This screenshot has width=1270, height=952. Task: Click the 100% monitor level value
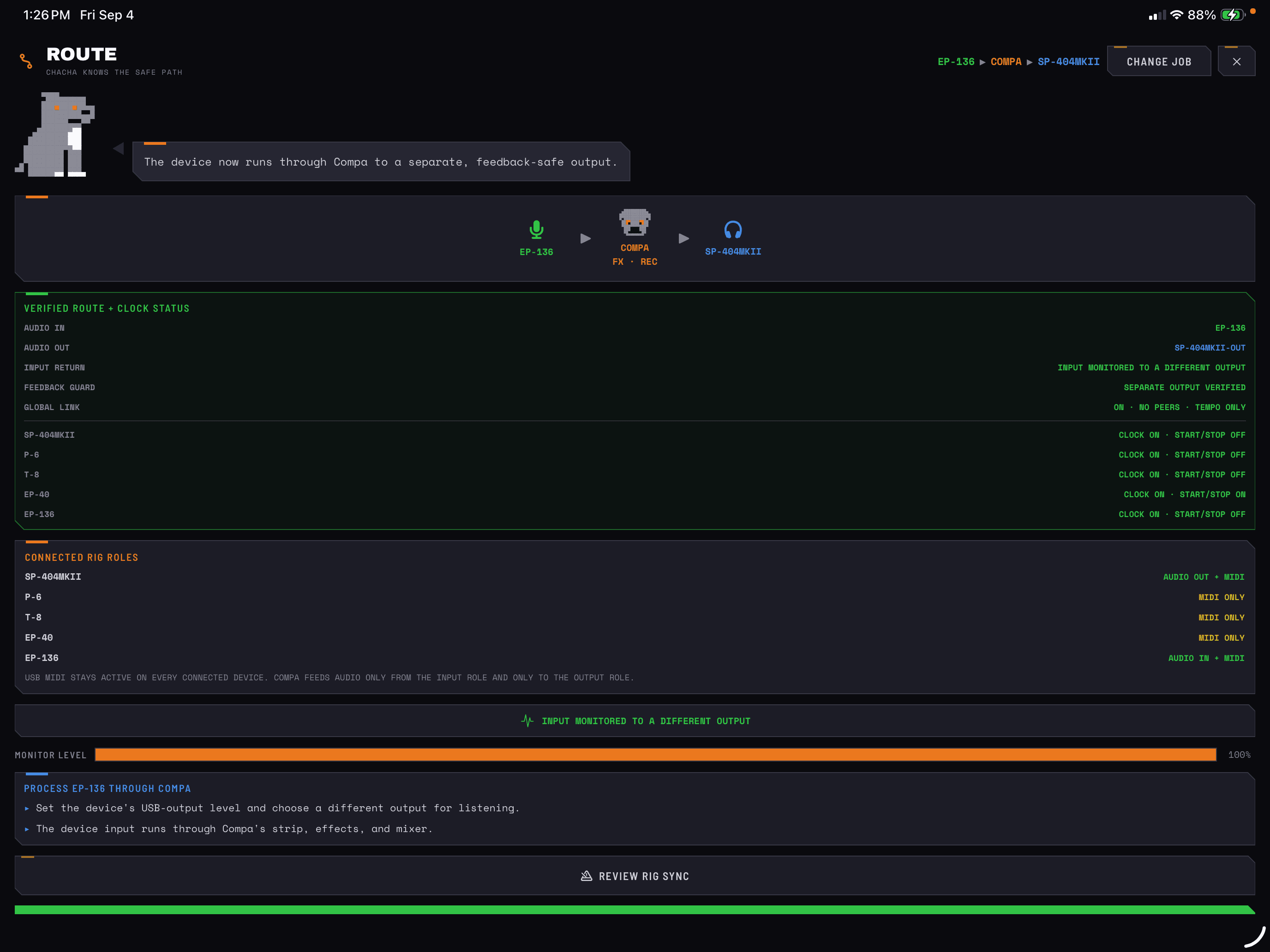1239,755
